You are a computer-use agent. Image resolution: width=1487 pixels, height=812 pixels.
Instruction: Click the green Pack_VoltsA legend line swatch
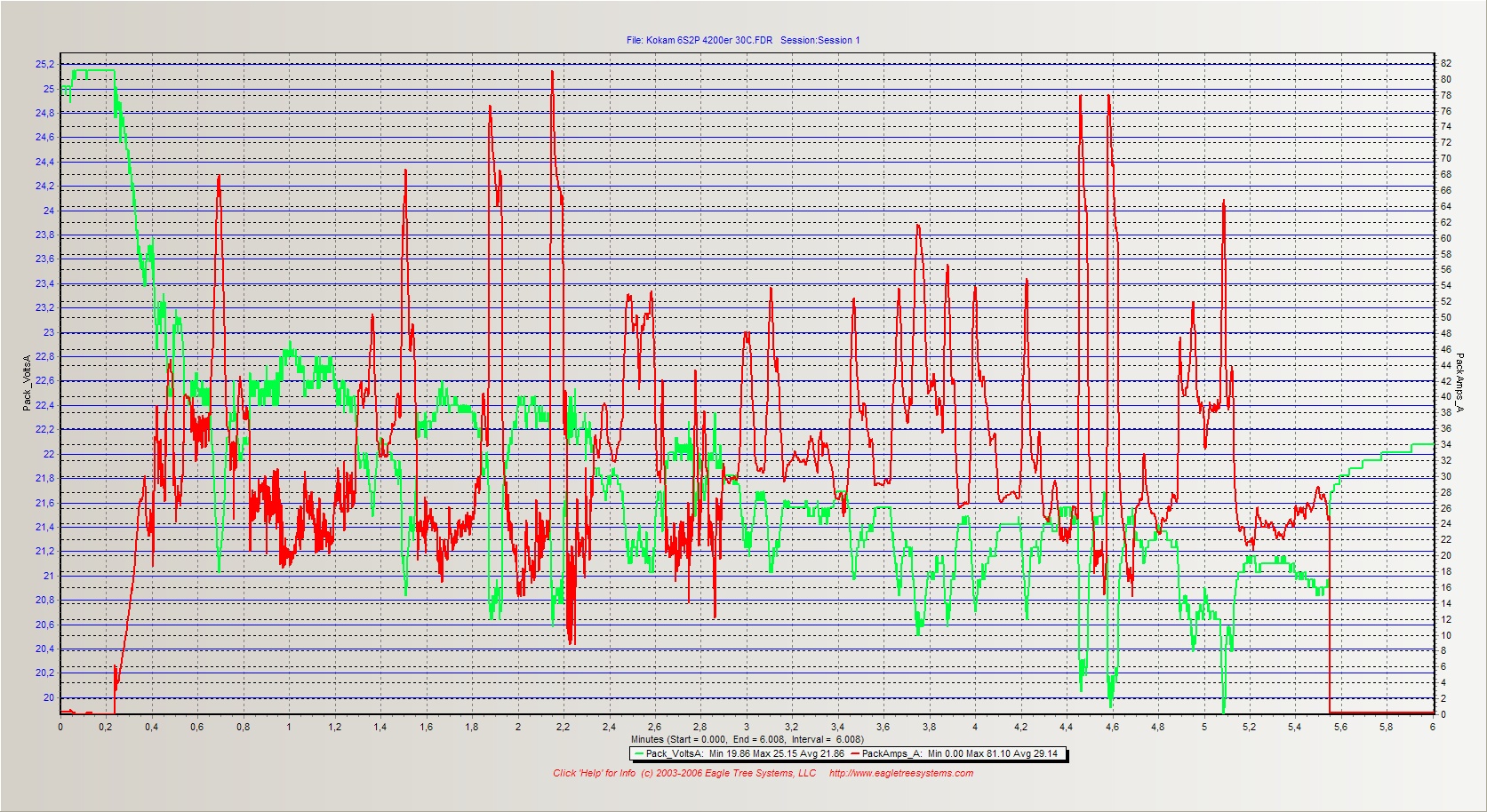click(639, 754)
